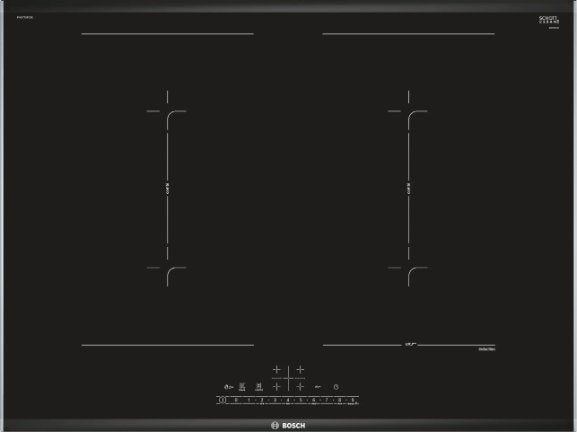The width and height of the screenshot is (577, 434).
Task: Select the rear-left cooking zone plus
Action: point(277,370)
